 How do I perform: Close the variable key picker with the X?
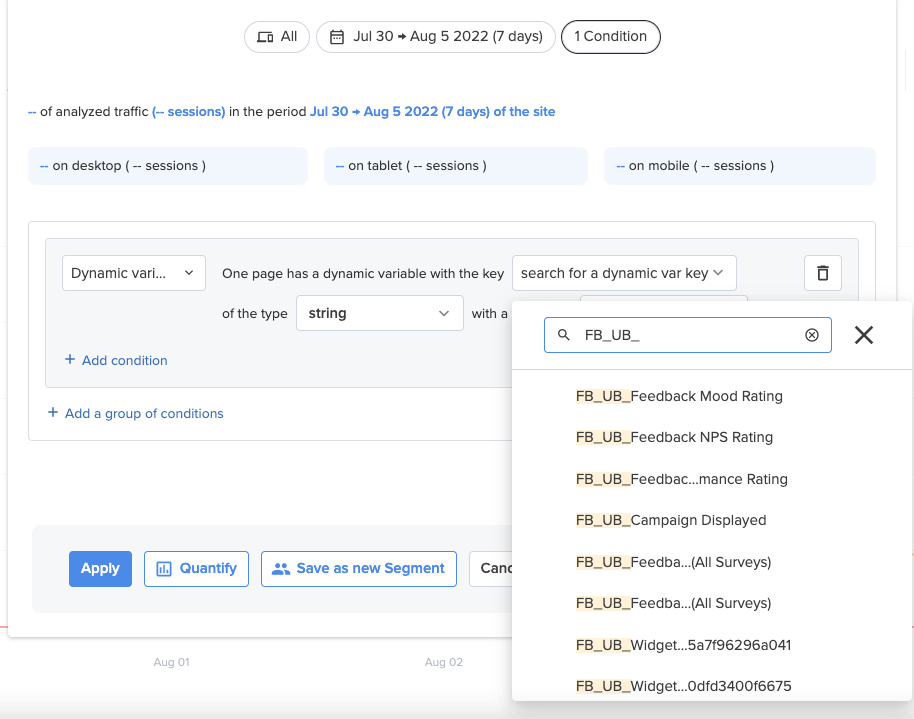tap(863, 335)
